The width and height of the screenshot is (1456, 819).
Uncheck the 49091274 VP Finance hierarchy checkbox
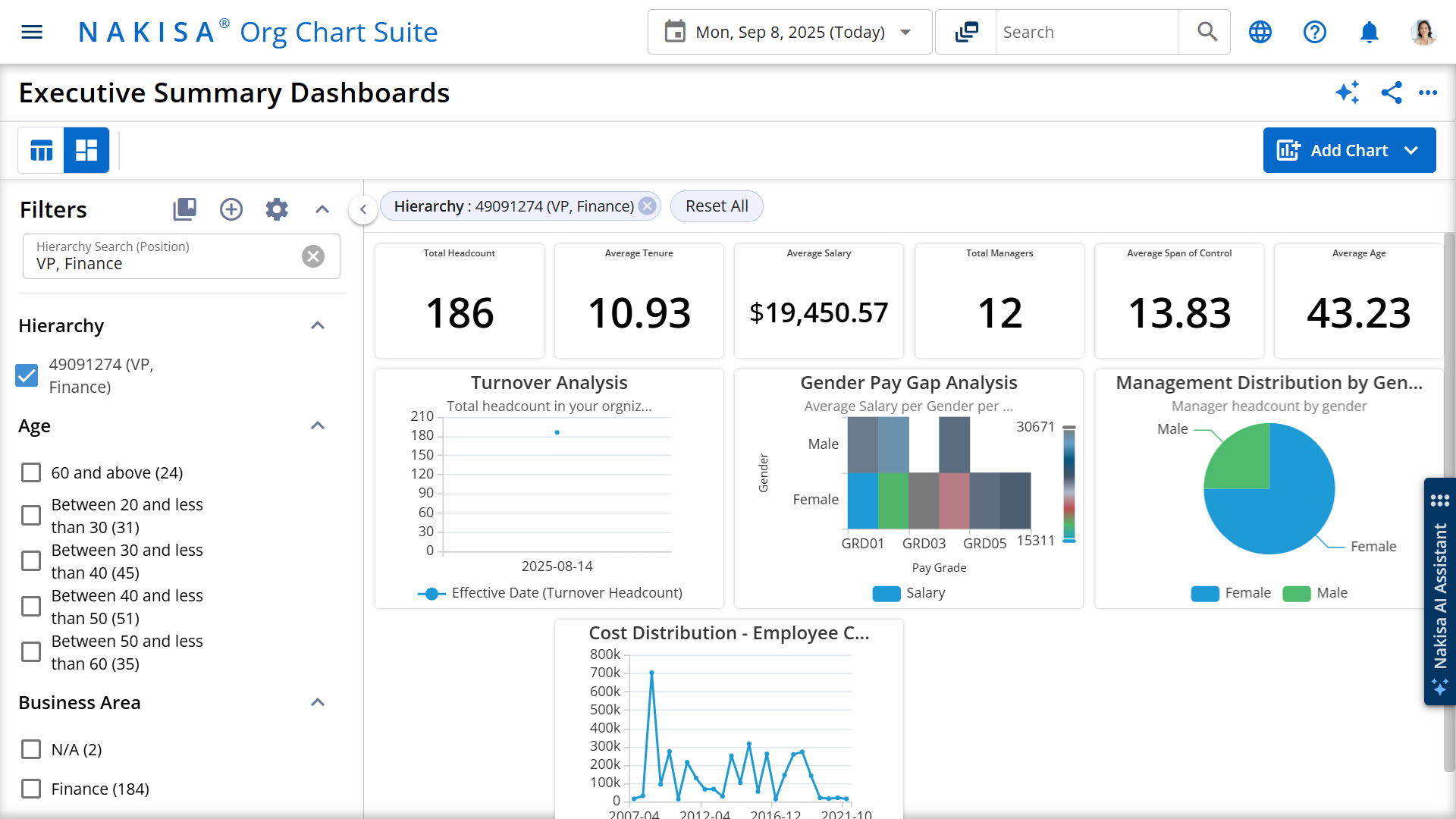click(27, 375)
